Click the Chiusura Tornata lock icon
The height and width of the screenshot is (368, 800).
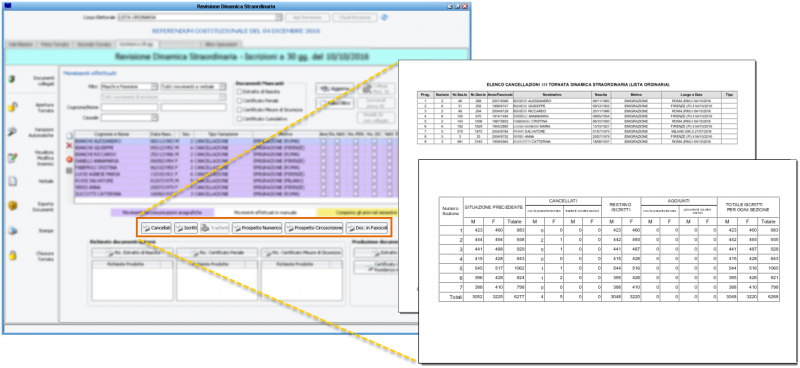[x=13, y=256]
